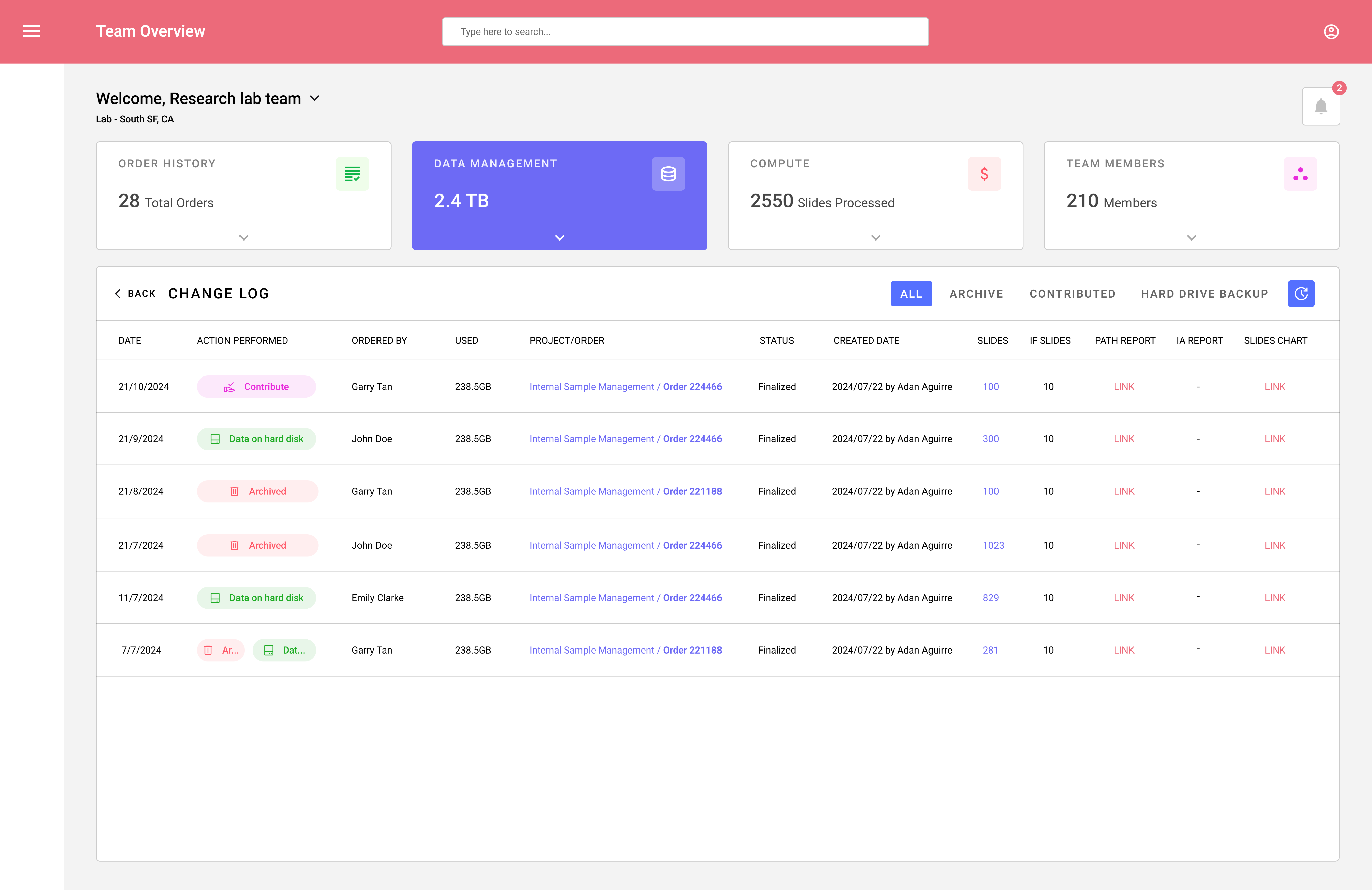This screenshot has height=890, width=1372.
Task: Switch to the Archive tab
Action: pyautogui.click(x=976, y=294)
